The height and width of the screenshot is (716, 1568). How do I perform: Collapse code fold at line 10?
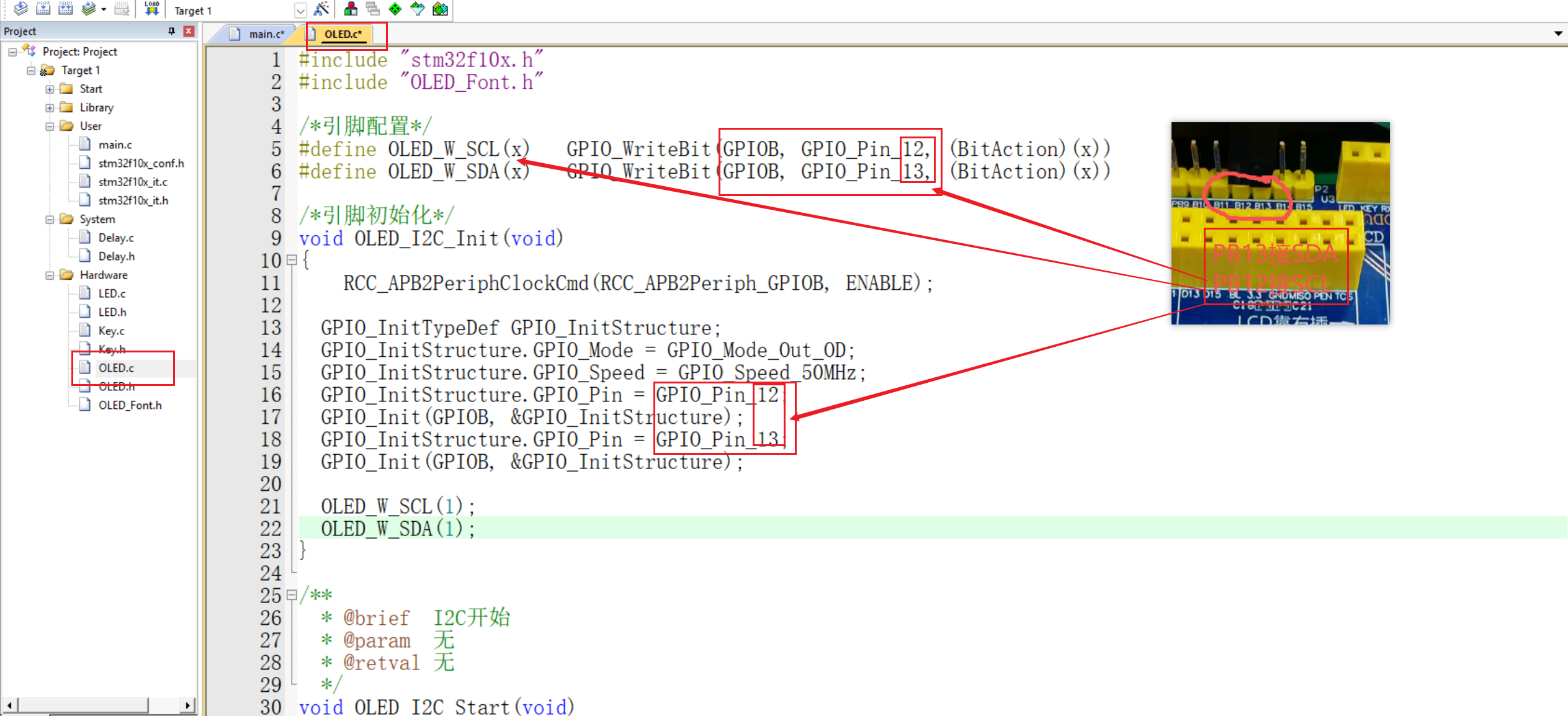click(292, 261)
